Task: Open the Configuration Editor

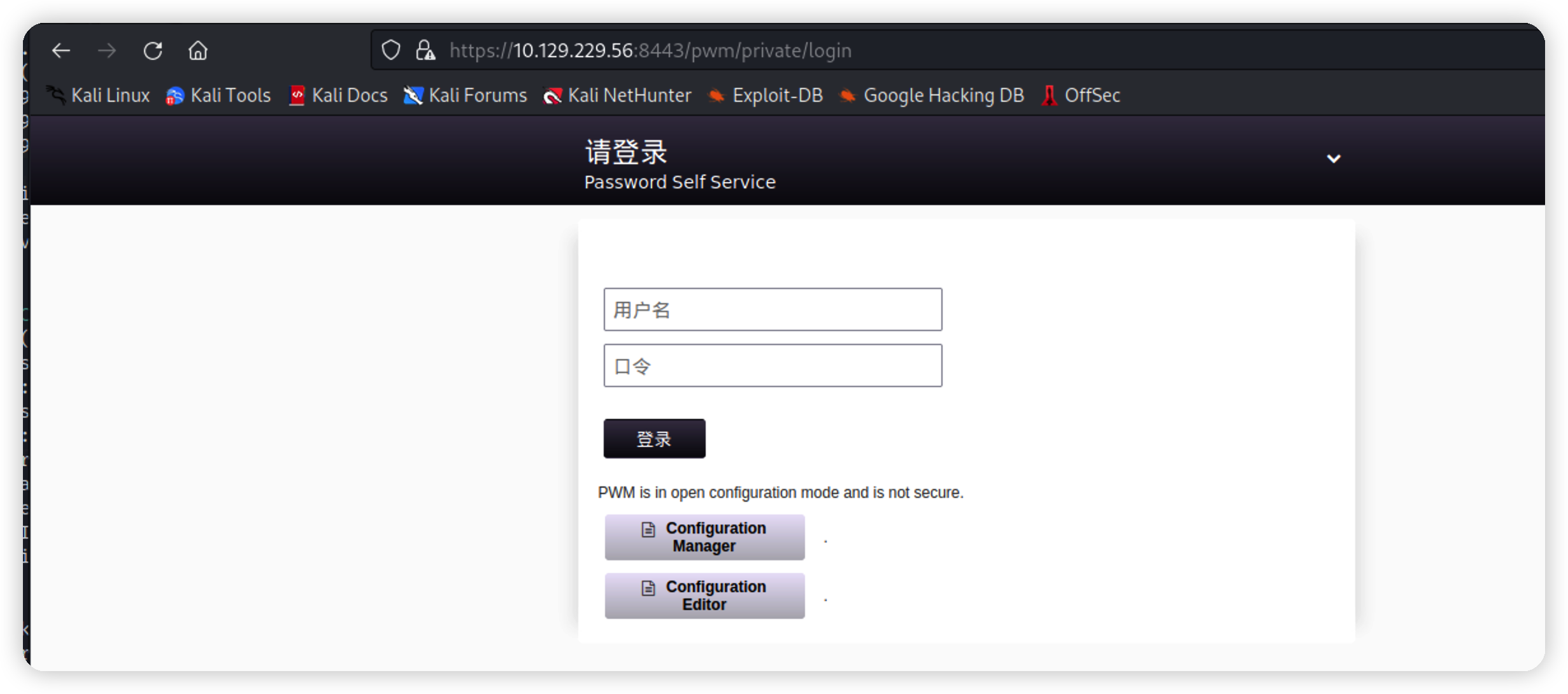Action: 704,596
